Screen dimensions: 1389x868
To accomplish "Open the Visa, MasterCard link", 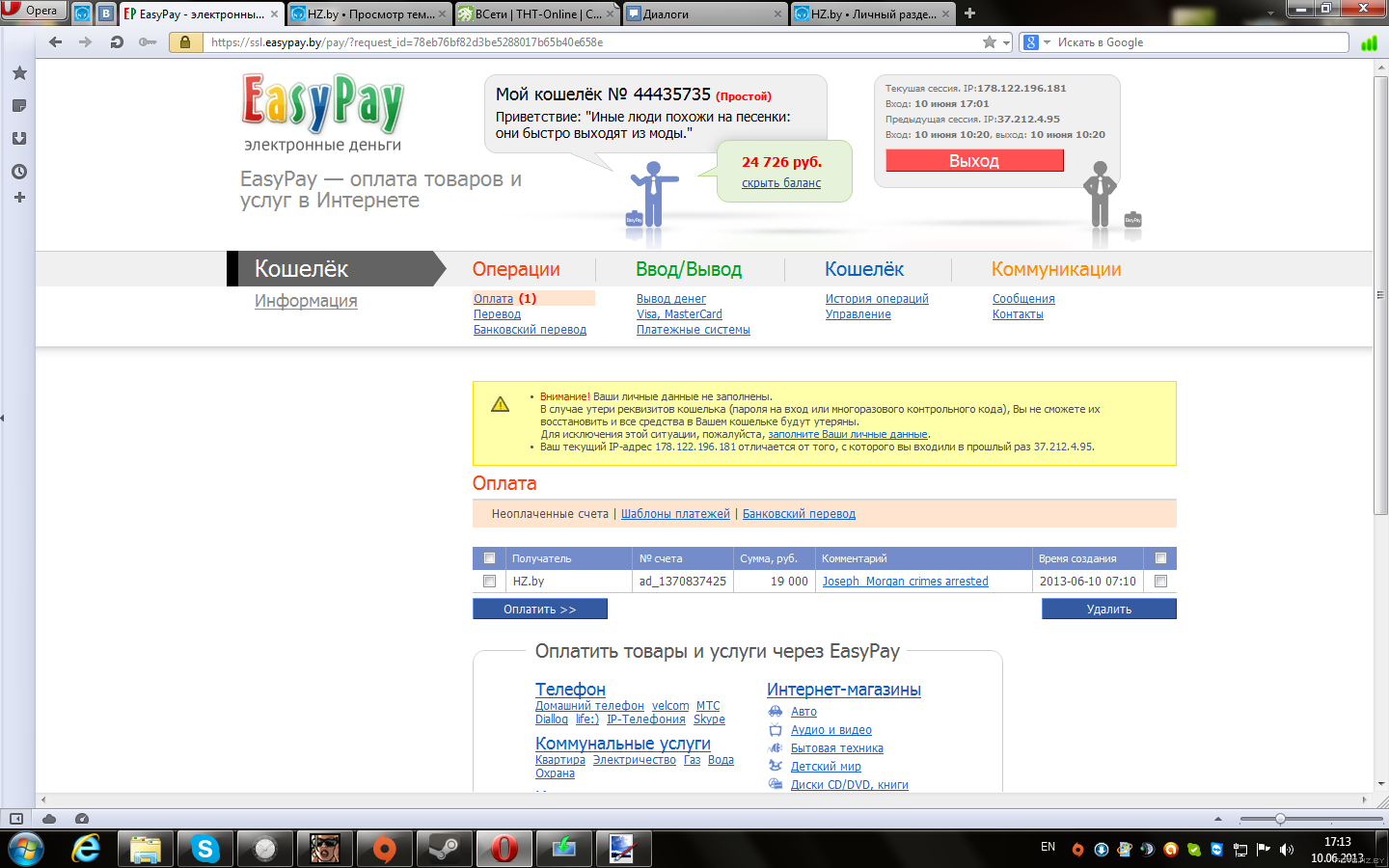I will 679,314.
